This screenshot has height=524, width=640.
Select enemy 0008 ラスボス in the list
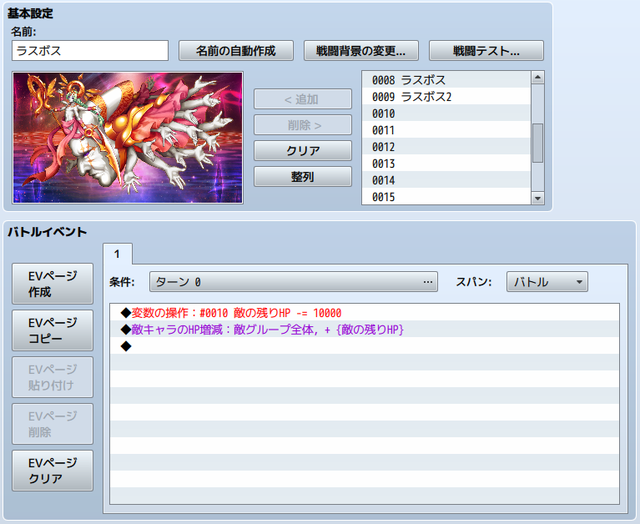coord(446,80)
